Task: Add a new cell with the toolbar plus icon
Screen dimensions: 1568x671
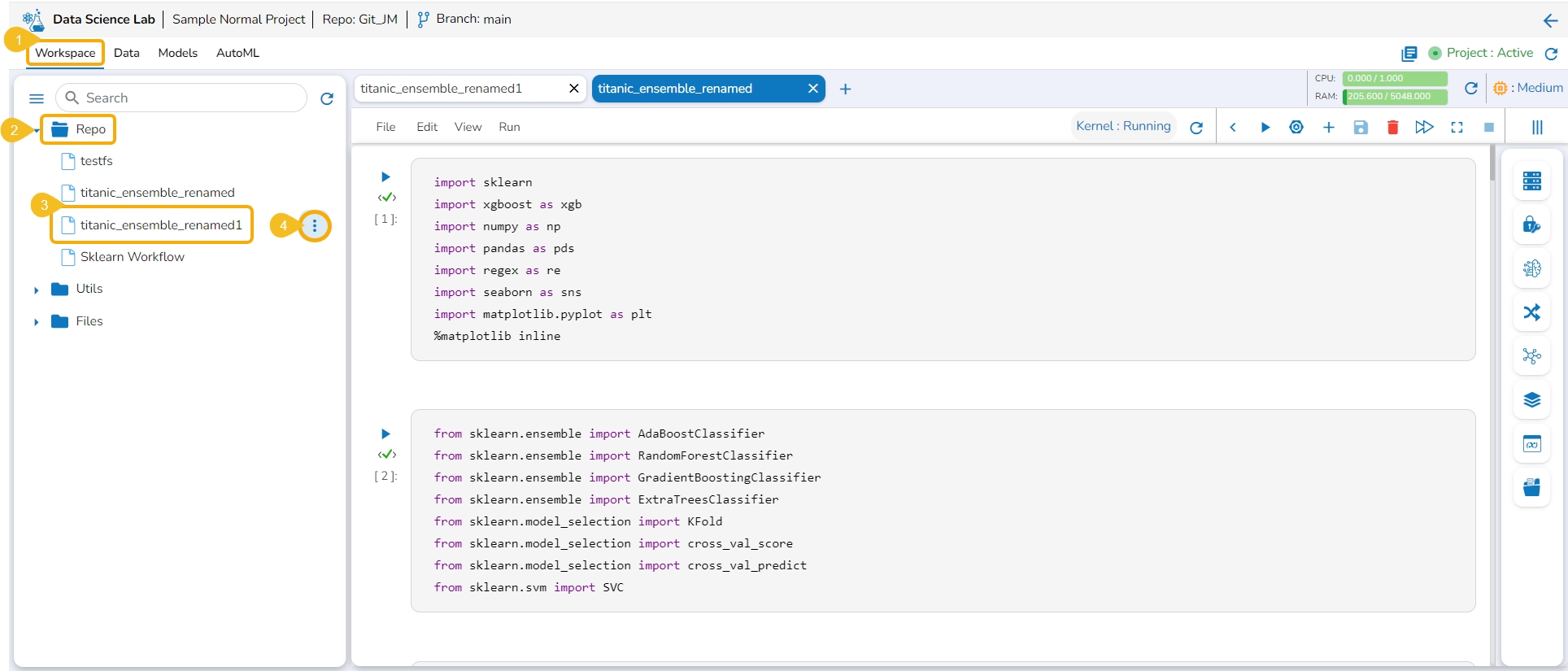Action: coord(1328,128)
